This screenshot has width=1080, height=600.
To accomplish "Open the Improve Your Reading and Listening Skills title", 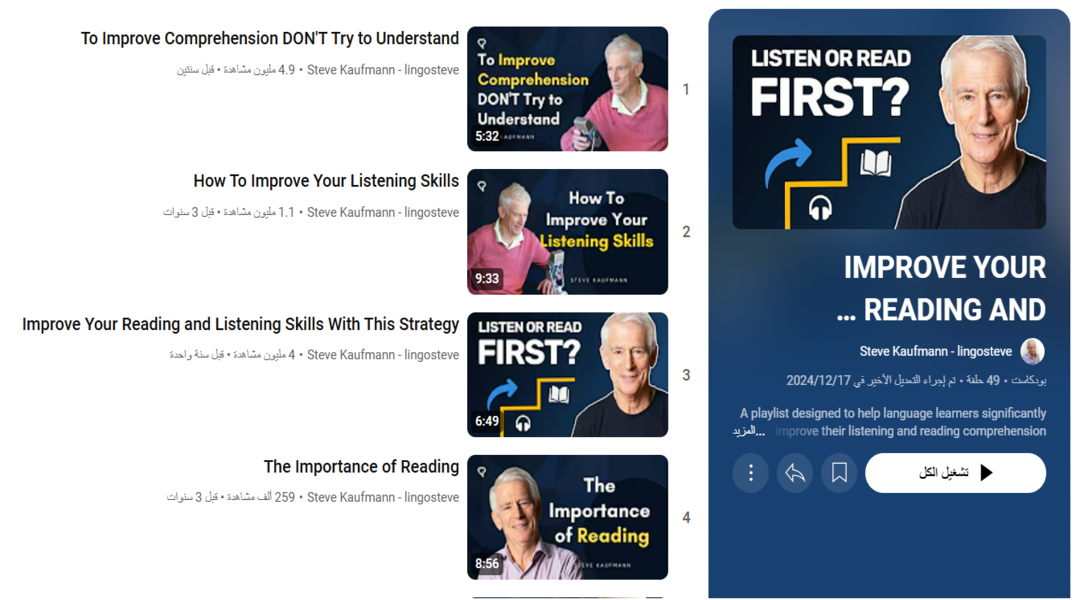I will (x=240, y=324).
